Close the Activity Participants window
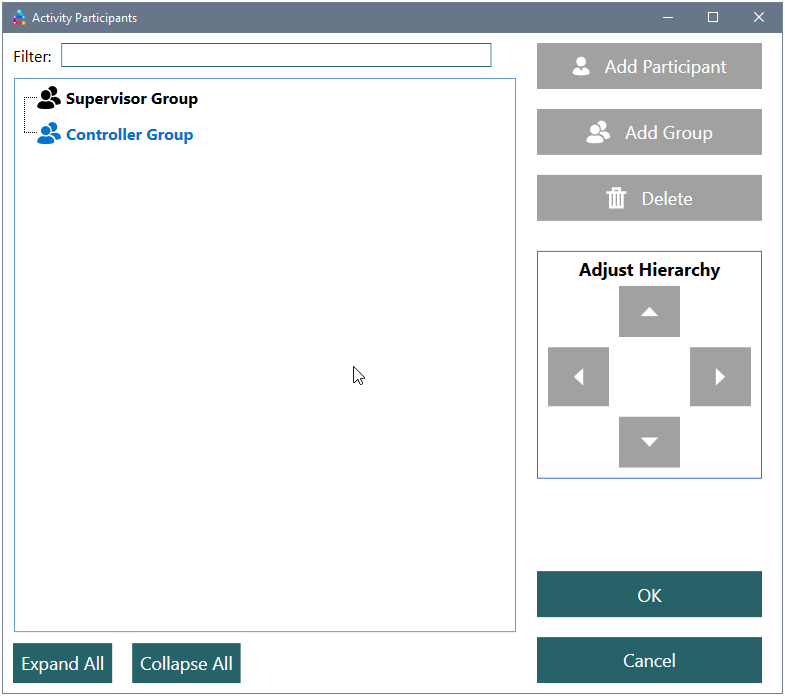 pyautogui.click(x=759, y=17)
